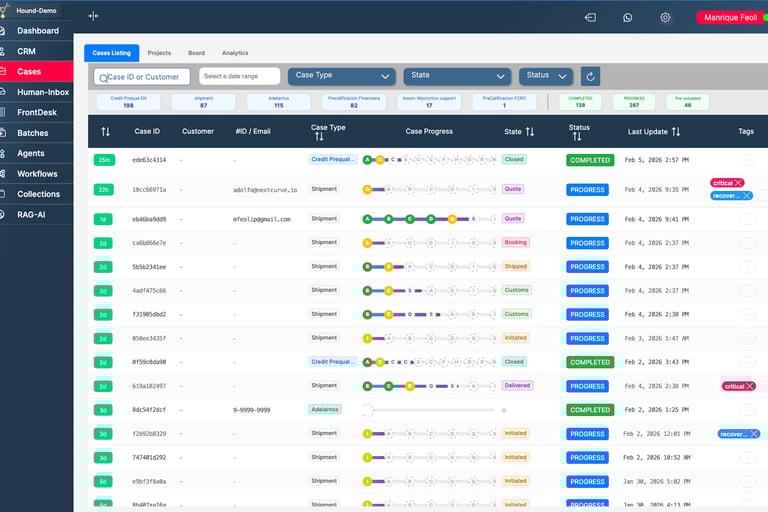
Task: Click the Dashboard sidebar icon
Action: click(2, 31)
